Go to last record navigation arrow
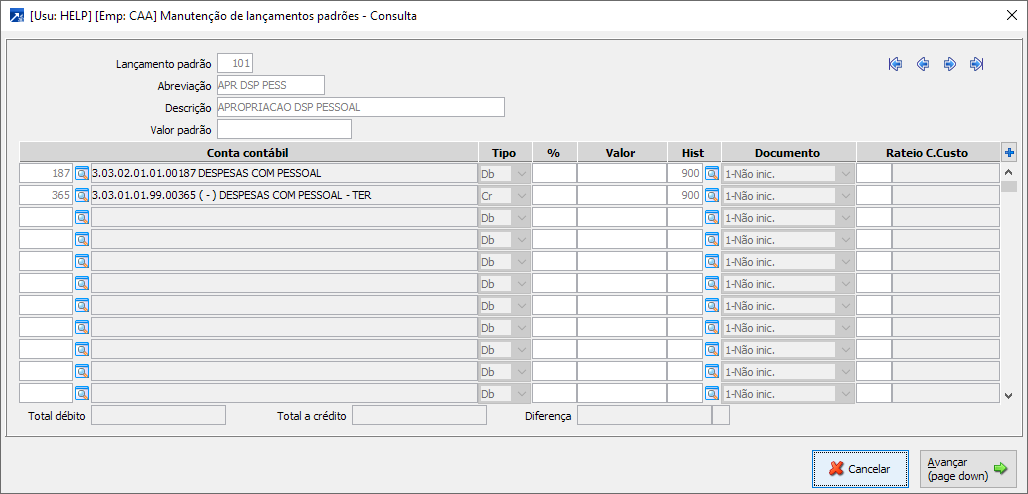This screenshot has height=494, width=1028. 977,64
